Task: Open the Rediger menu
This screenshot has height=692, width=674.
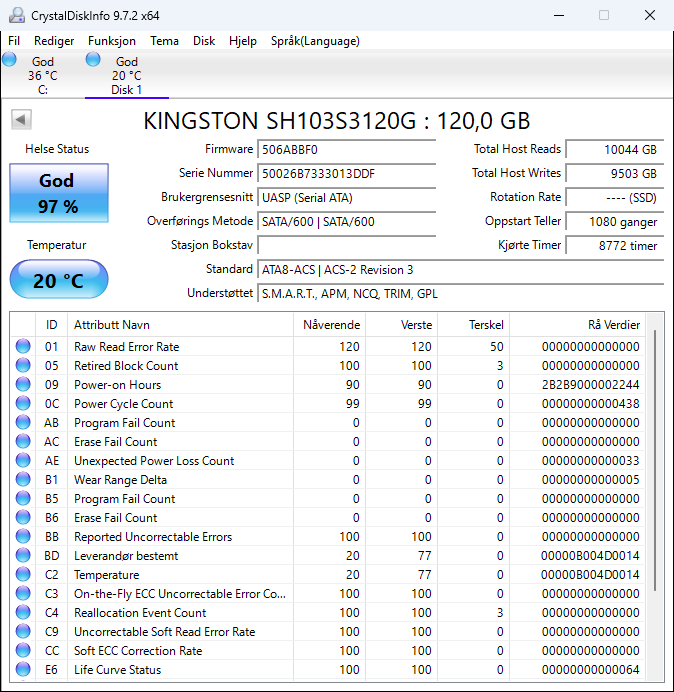Action: [54, 41]
